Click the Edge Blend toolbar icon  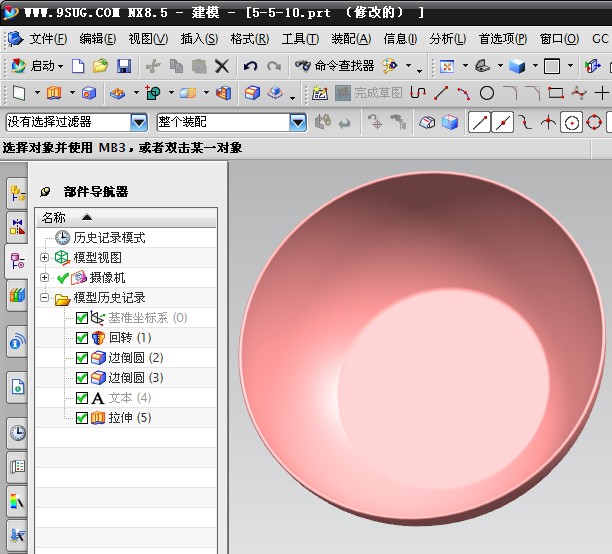click(253, 93)
